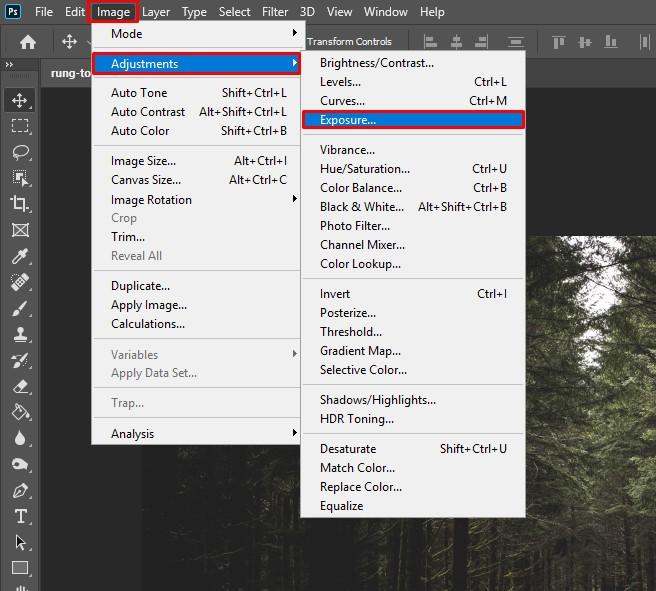Image resolution: width=656 pixels, height=591 pixels.
Task: Select the History Brush tool
Action: click(x=20, y=360)
